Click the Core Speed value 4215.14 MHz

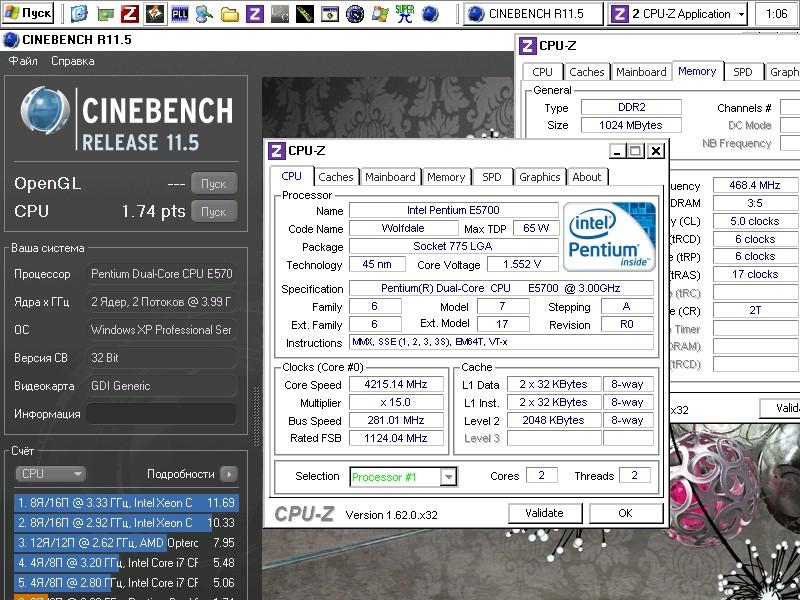(x=396, y=384)
